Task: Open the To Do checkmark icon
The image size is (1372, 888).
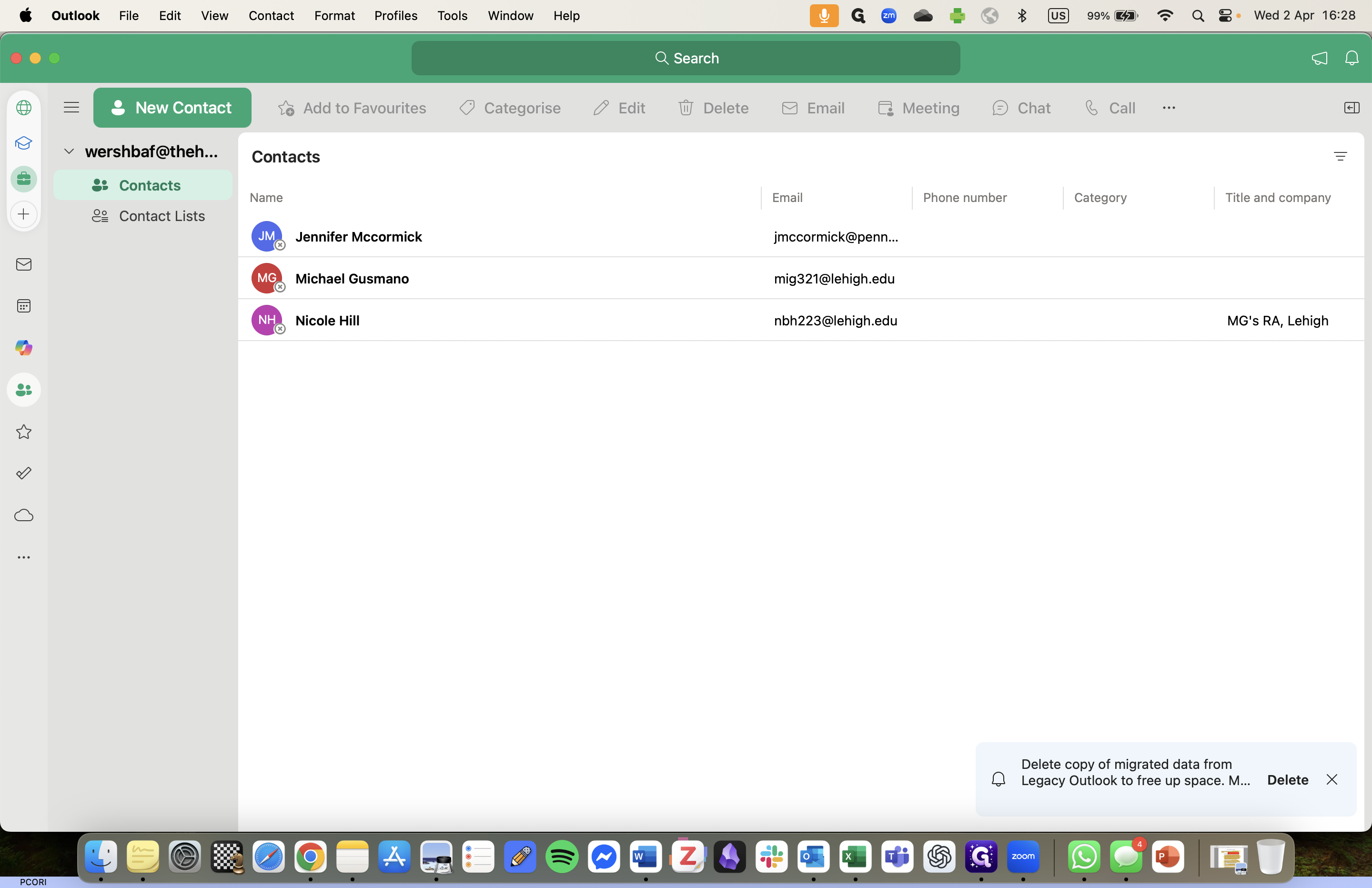Action: pyautogui.click(x=24, y=474)
